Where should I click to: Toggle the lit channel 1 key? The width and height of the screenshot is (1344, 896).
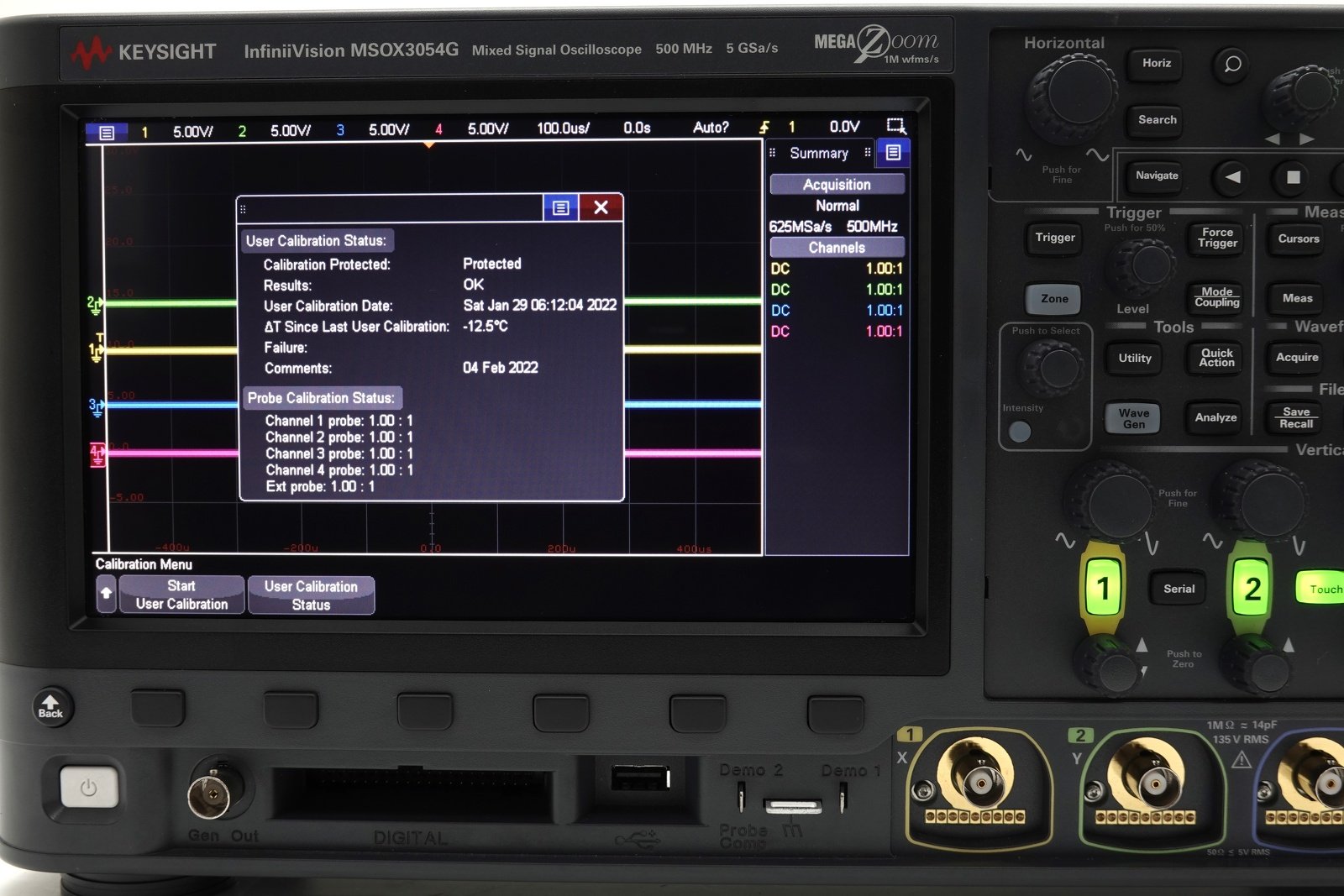click(1104, 589)
